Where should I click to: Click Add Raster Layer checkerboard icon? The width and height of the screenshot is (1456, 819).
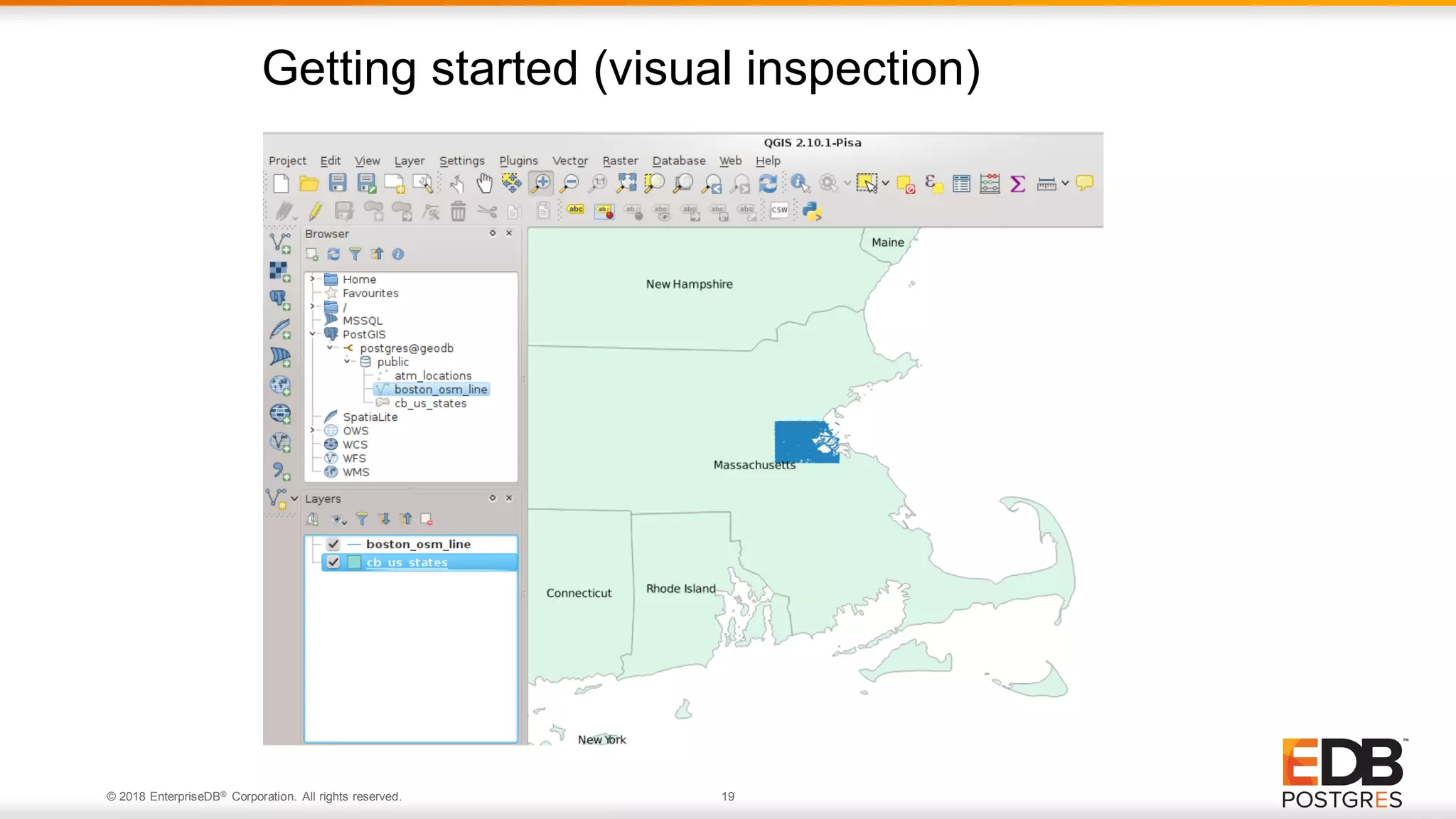pos(280,272)
